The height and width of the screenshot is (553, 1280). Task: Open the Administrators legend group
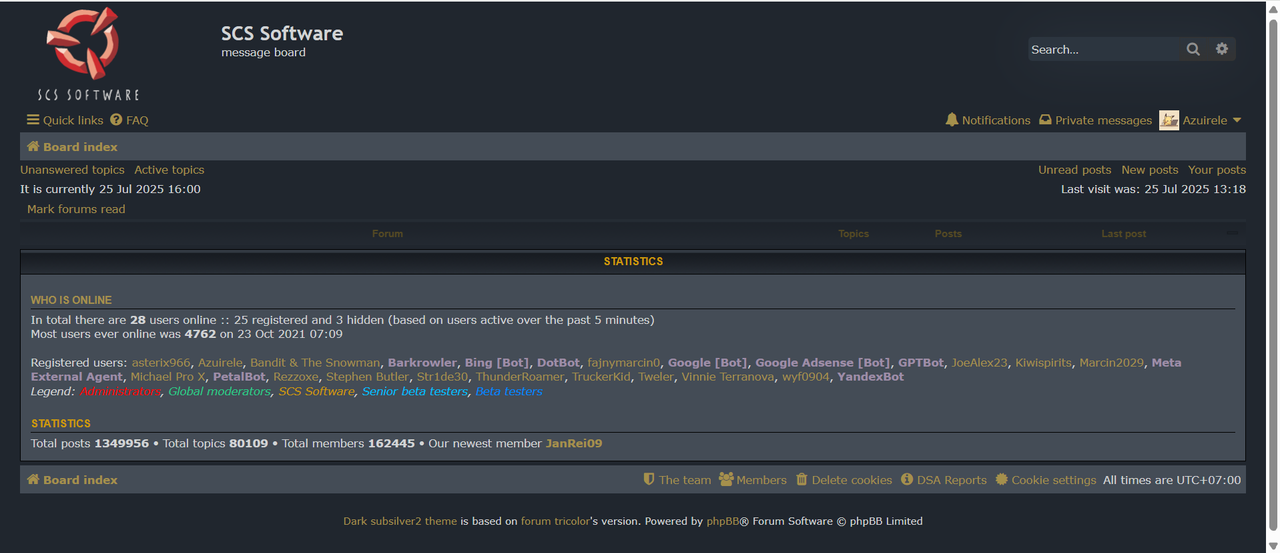click(120, 392)
